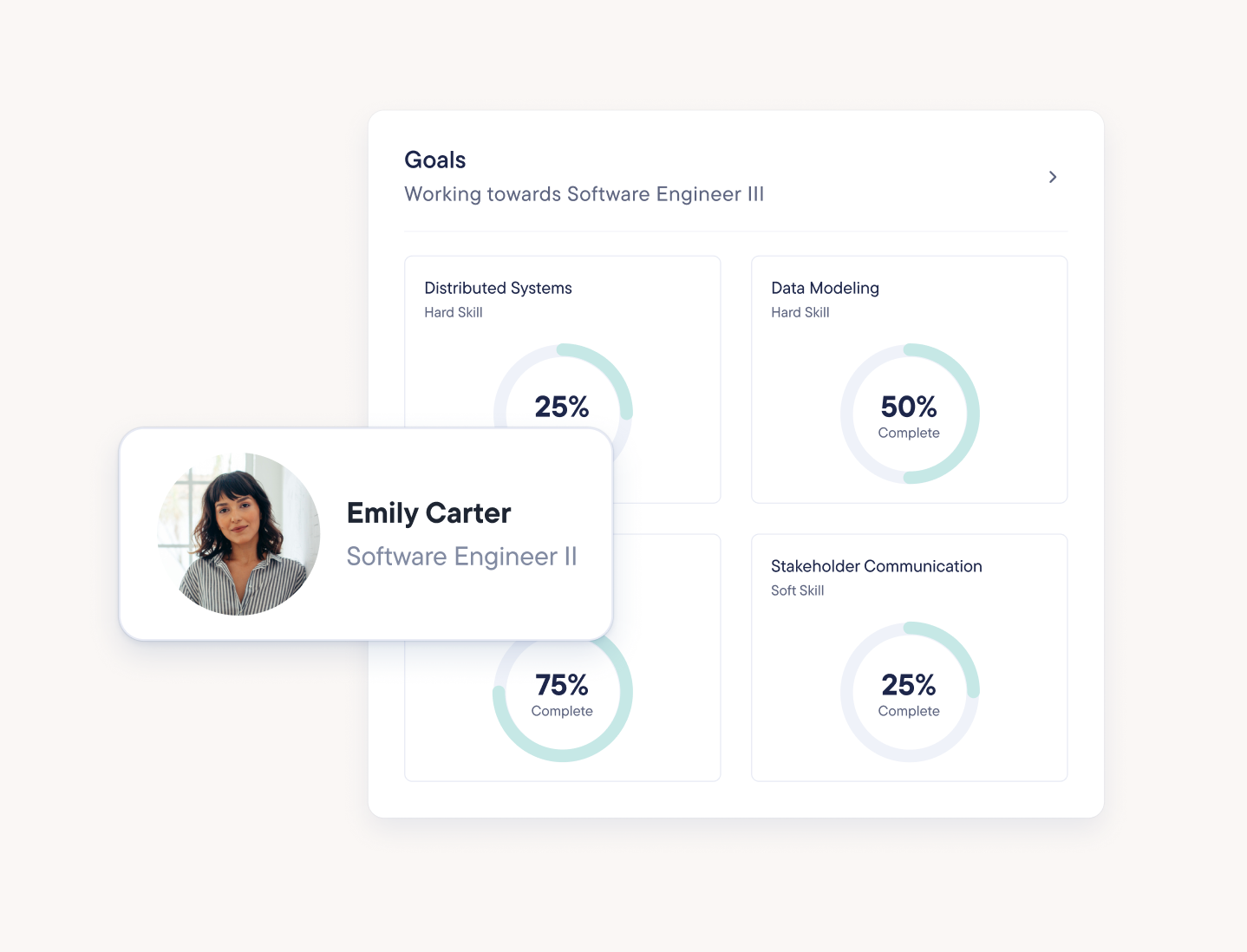Click Emily Carter's name
Screen dimensions: 1247x952
[428, 512]
